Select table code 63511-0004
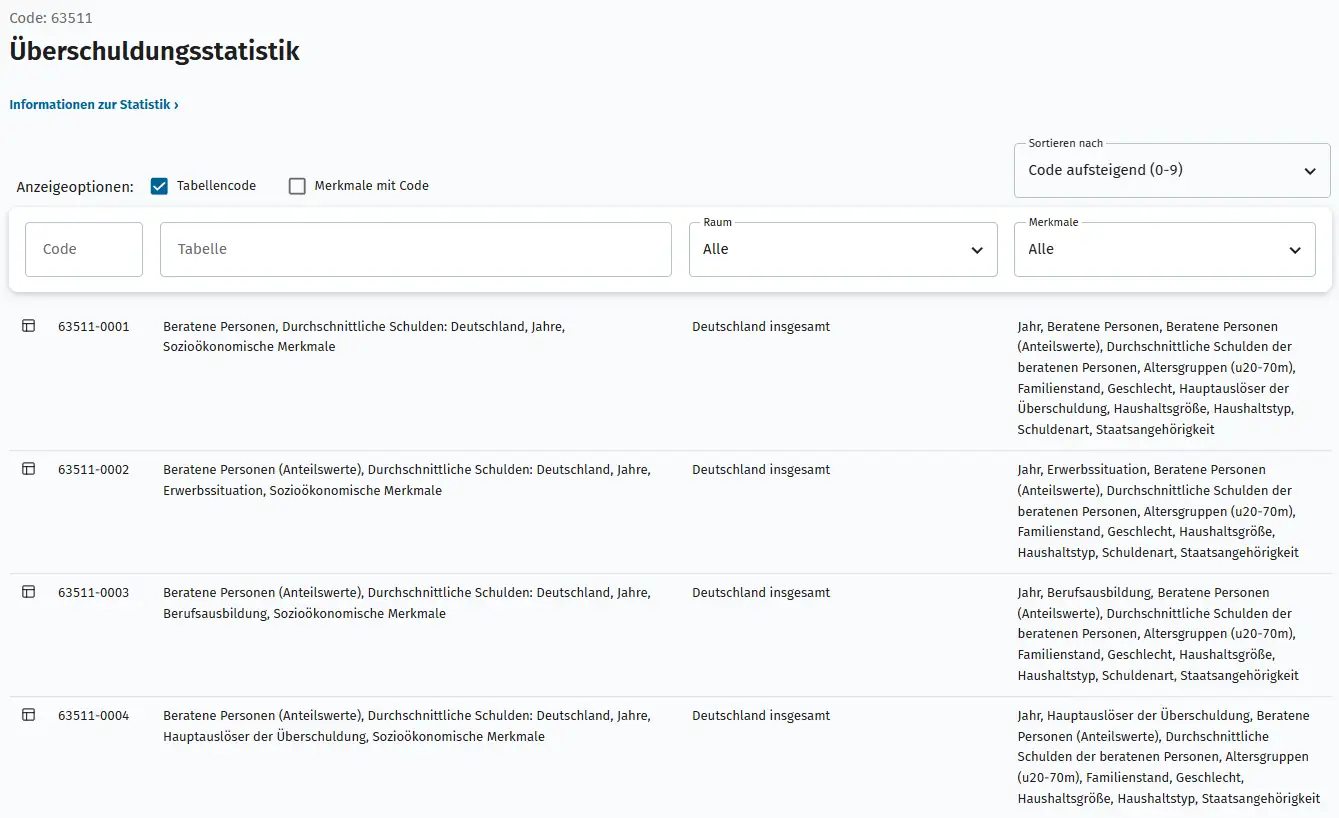The width and height of the screenshot is (1339, 818). click(x=94, y=715)
